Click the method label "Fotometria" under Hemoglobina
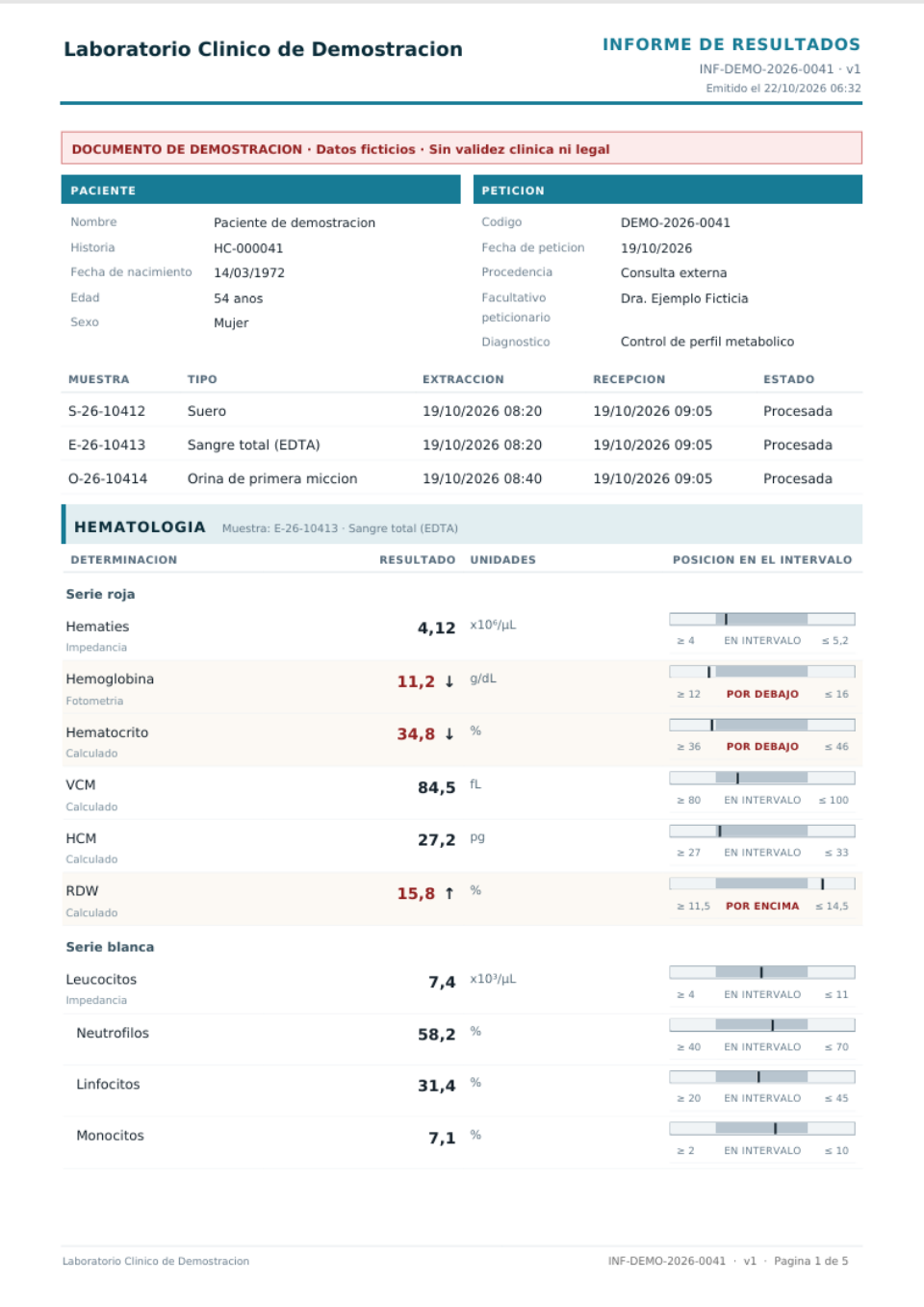Image resolution: width=924 pixels, height=1307 pixels. point(94,701)
